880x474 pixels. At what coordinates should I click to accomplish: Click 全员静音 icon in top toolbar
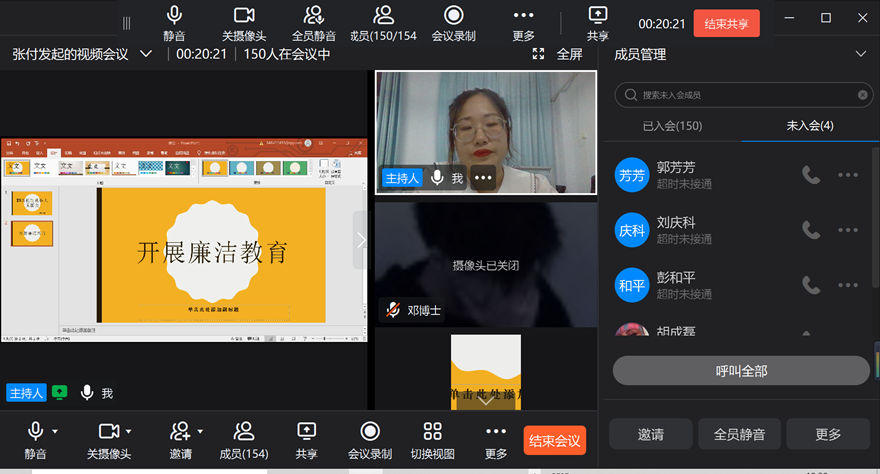tap(314, 15)
